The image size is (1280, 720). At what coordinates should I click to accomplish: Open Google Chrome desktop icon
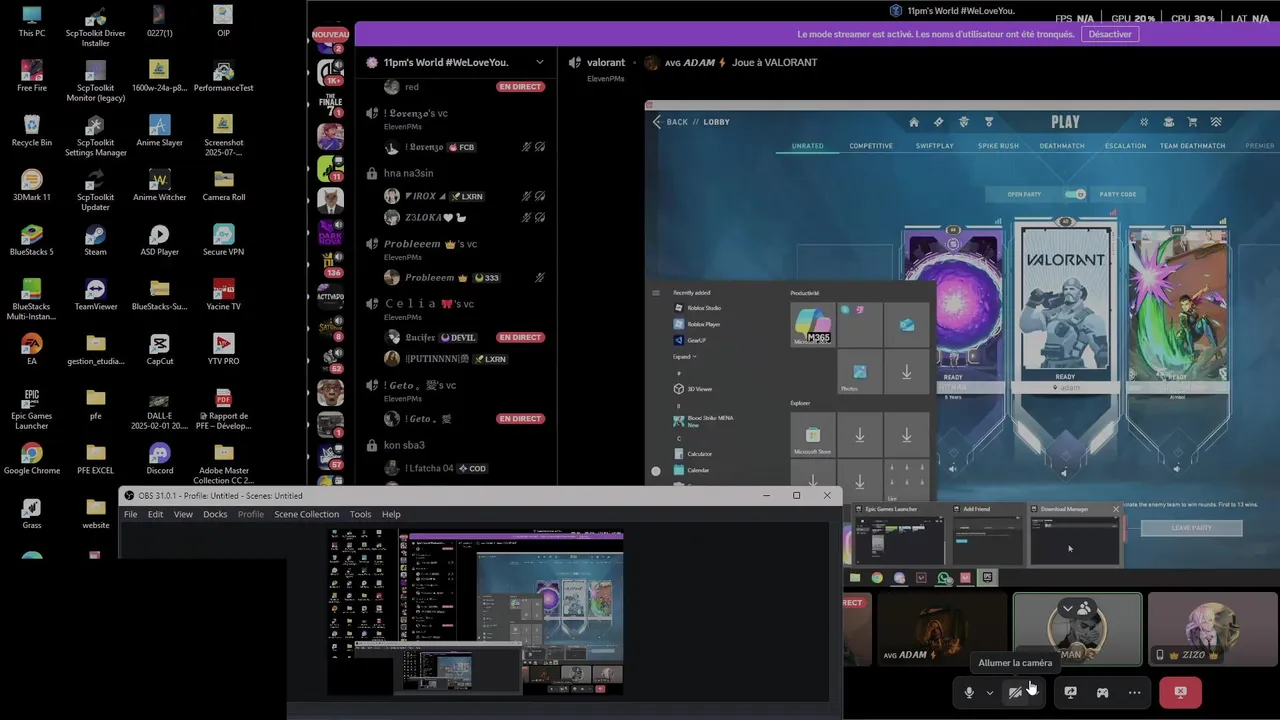coord(32,458)
